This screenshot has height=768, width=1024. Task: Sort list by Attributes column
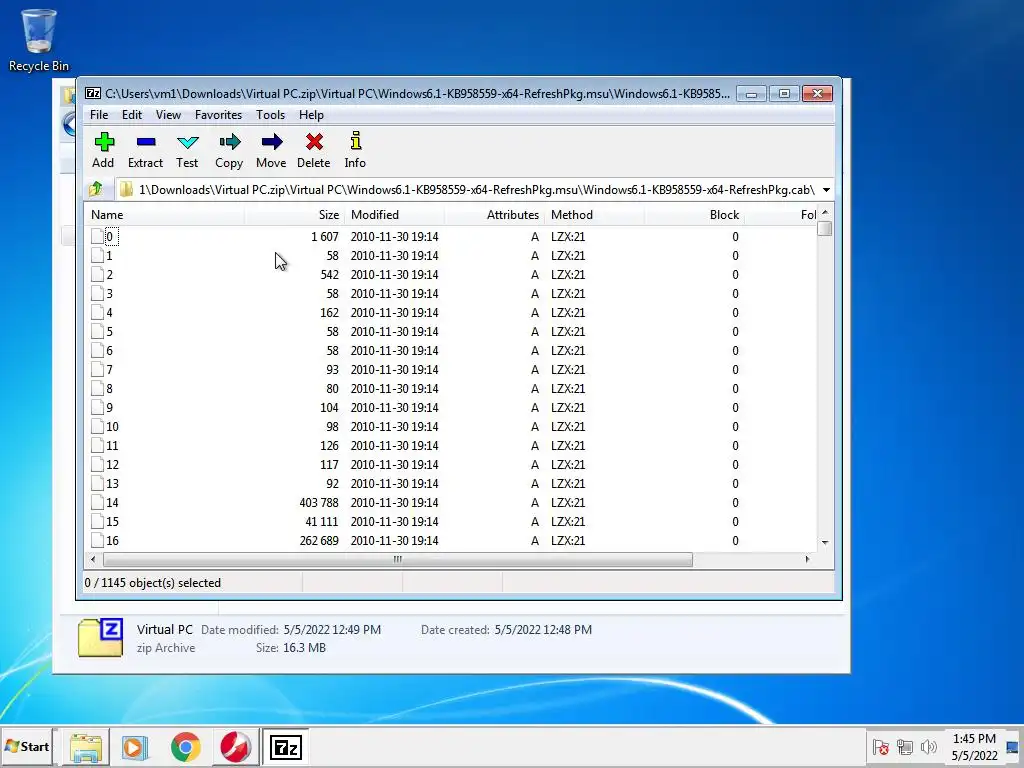(x=494, y=215)
